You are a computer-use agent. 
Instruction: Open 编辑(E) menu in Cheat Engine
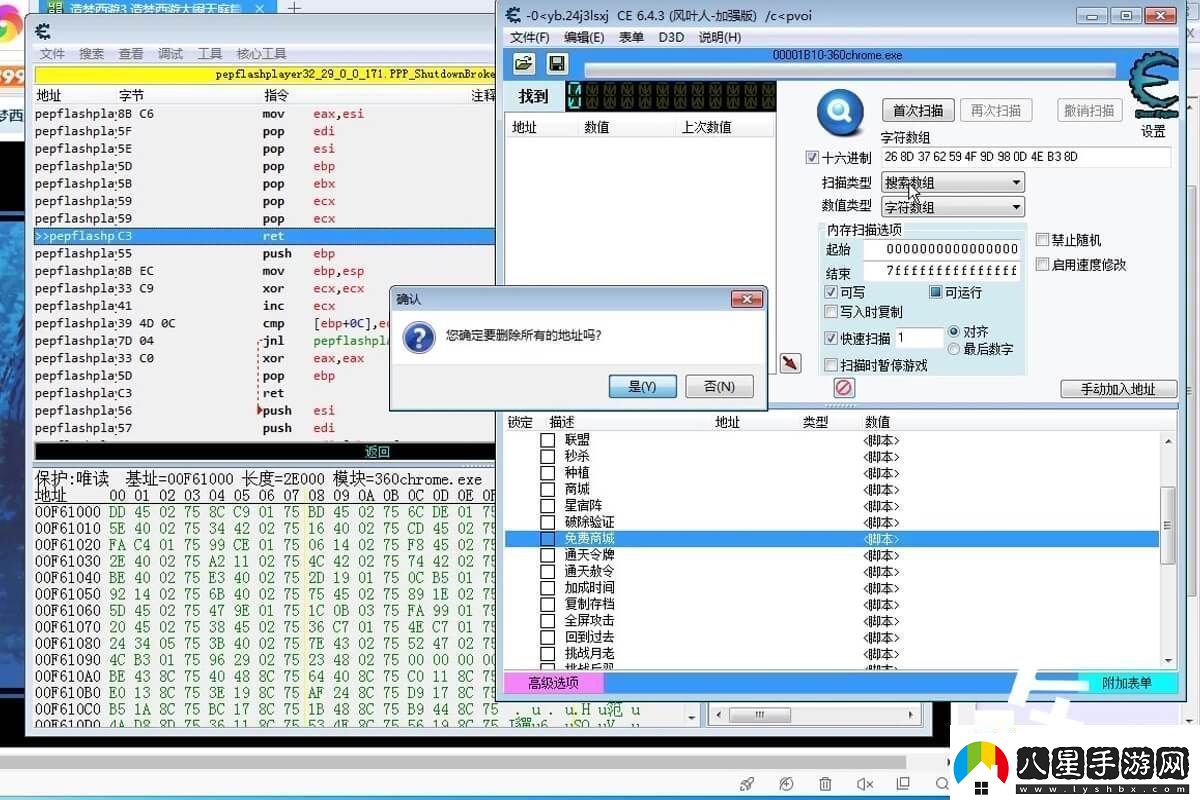coord(584,37)
